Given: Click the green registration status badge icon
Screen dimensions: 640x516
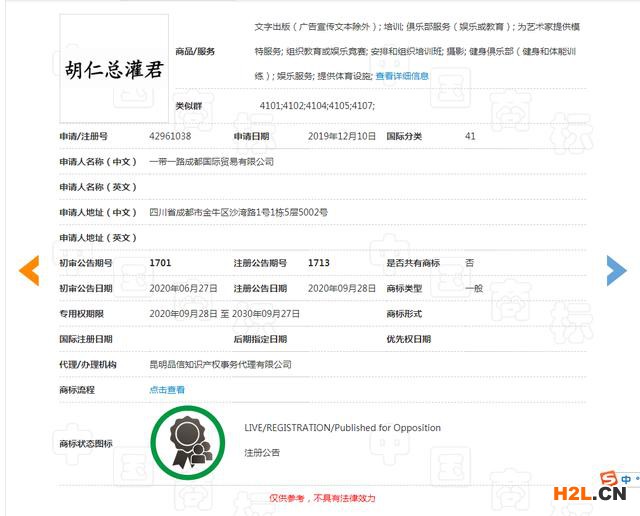Looking at the screenshot, I should click(187, 441).
